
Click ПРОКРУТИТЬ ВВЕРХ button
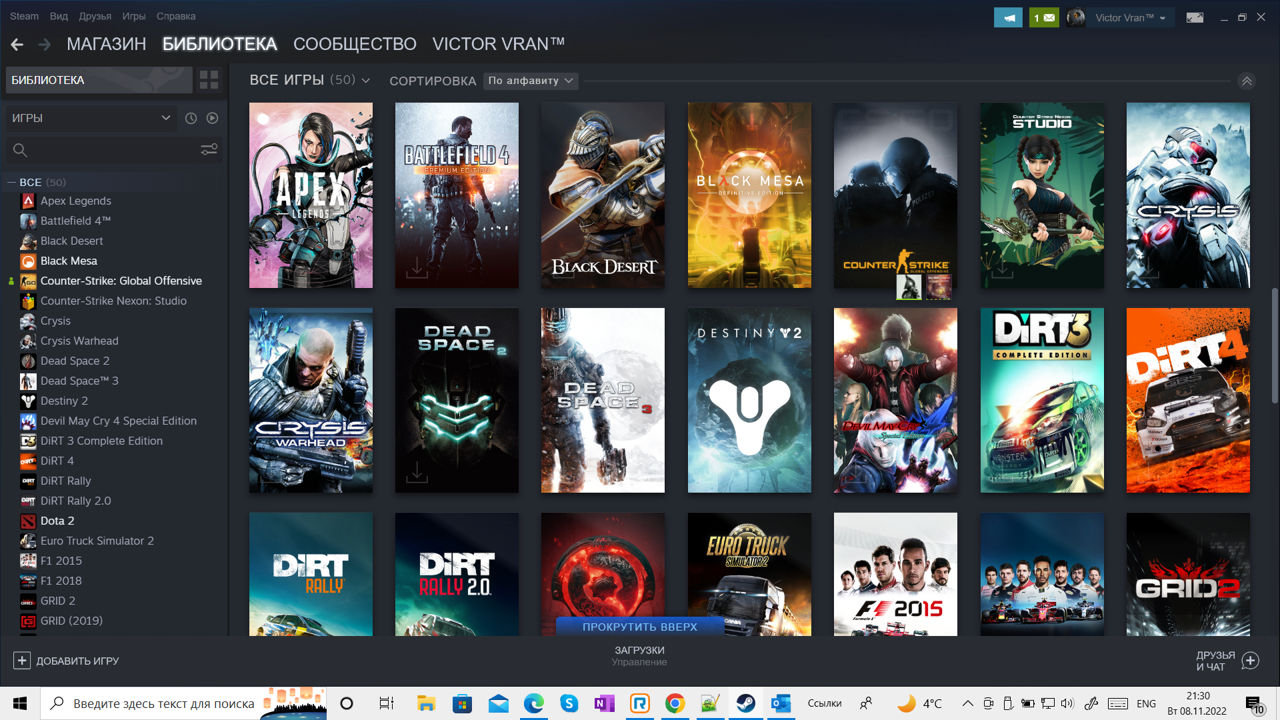coord(640,627)
